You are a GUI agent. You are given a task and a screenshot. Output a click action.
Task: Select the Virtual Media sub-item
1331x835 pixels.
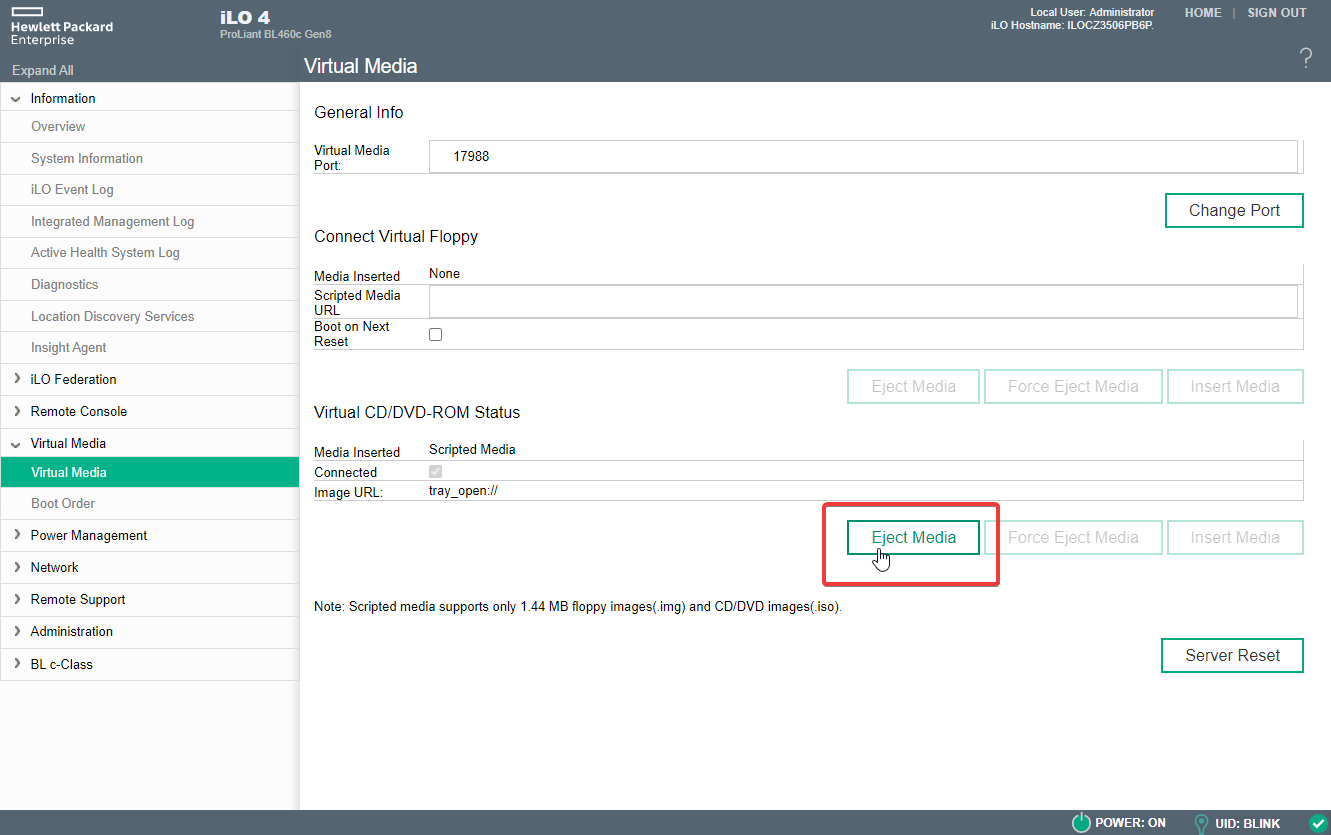pos(150,472)
